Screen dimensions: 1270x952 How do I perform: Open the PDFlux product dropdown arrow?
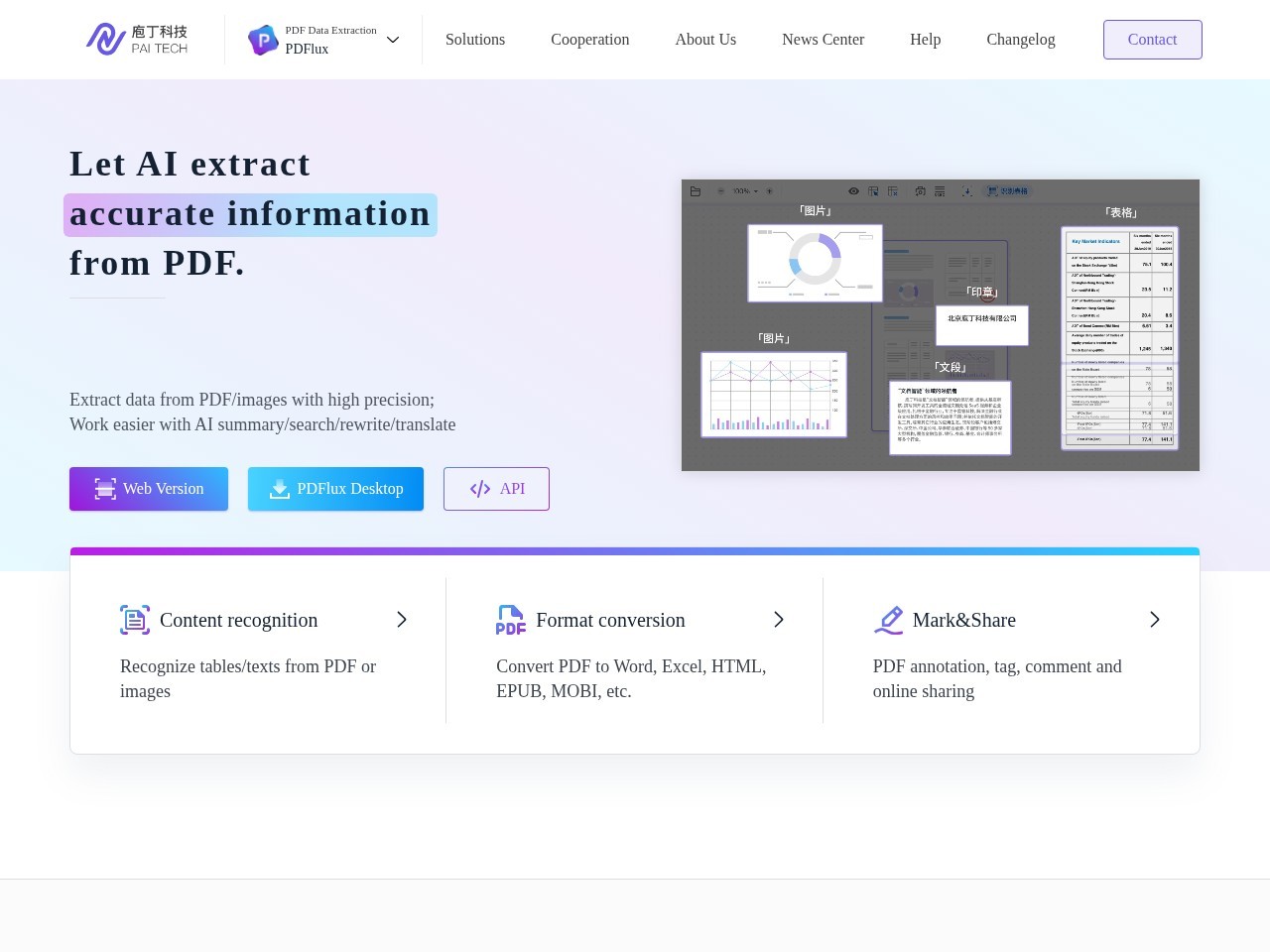click(x=393, y=40)
